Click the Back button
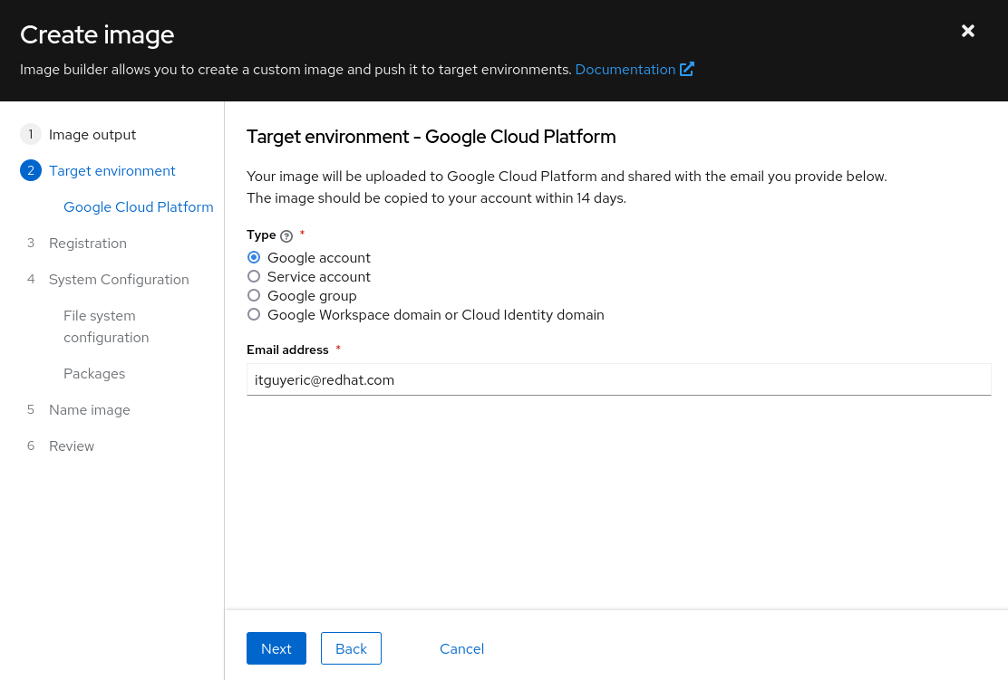The image size is (1008, 680). tap(351, 649)
